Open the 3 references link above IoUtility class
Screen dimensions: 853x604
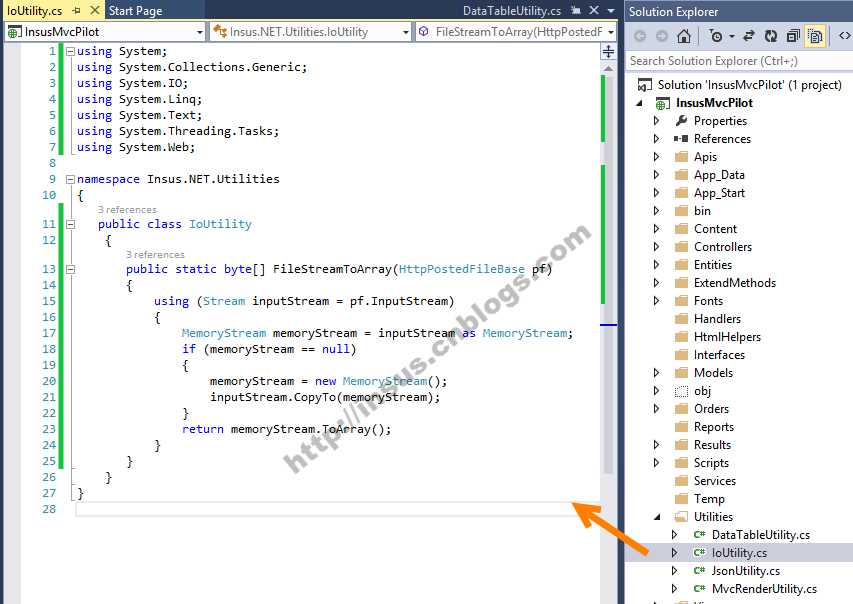127,209
